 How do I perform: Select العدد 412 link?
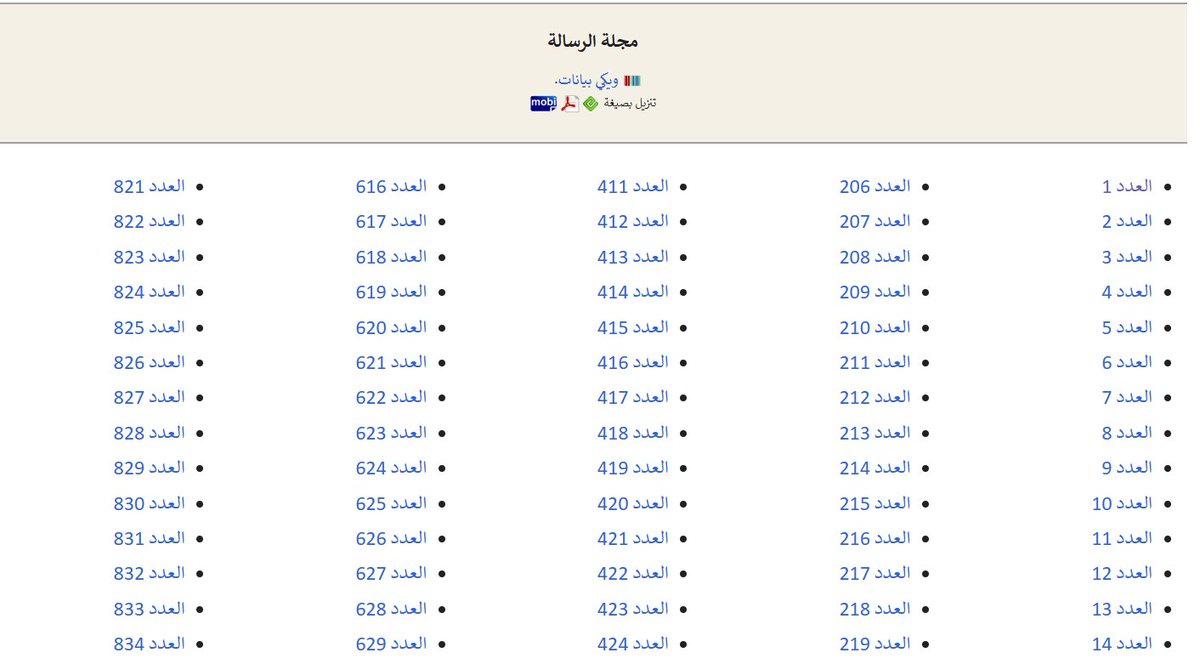tap(633, 221)
